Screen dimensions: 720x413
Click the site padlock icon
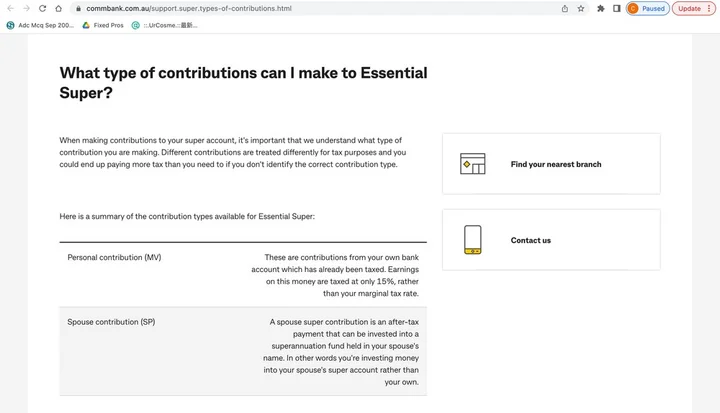(x=76, y=8)
